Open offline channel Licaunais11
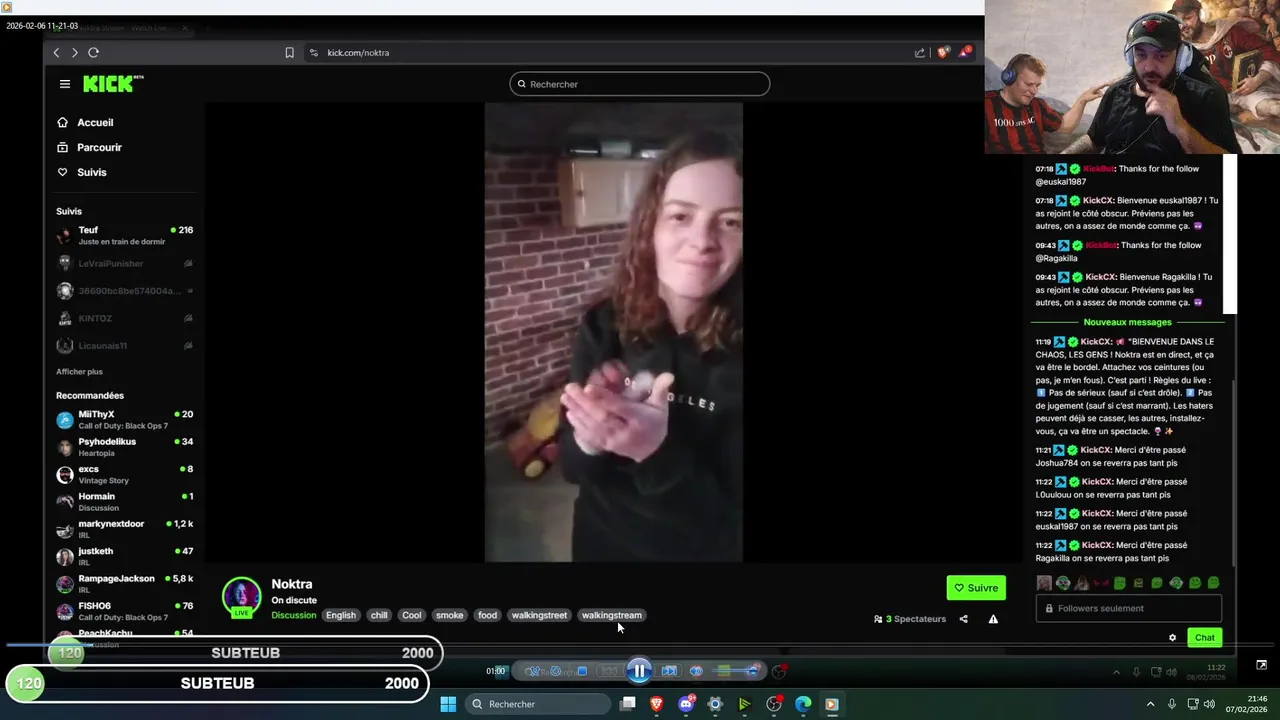 [x=125, y=345]
